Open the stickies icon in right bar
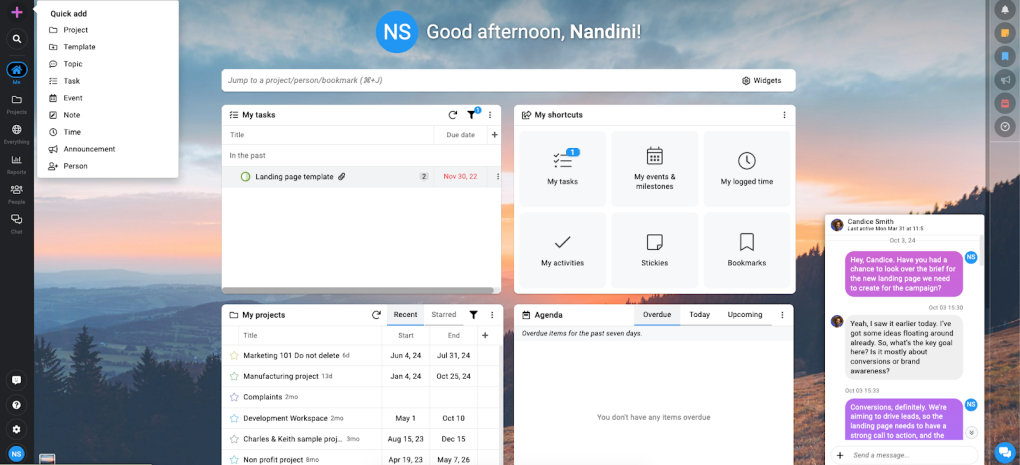Image resolution: width=1020 pixels, height=465 pixels. [1005, 33]
